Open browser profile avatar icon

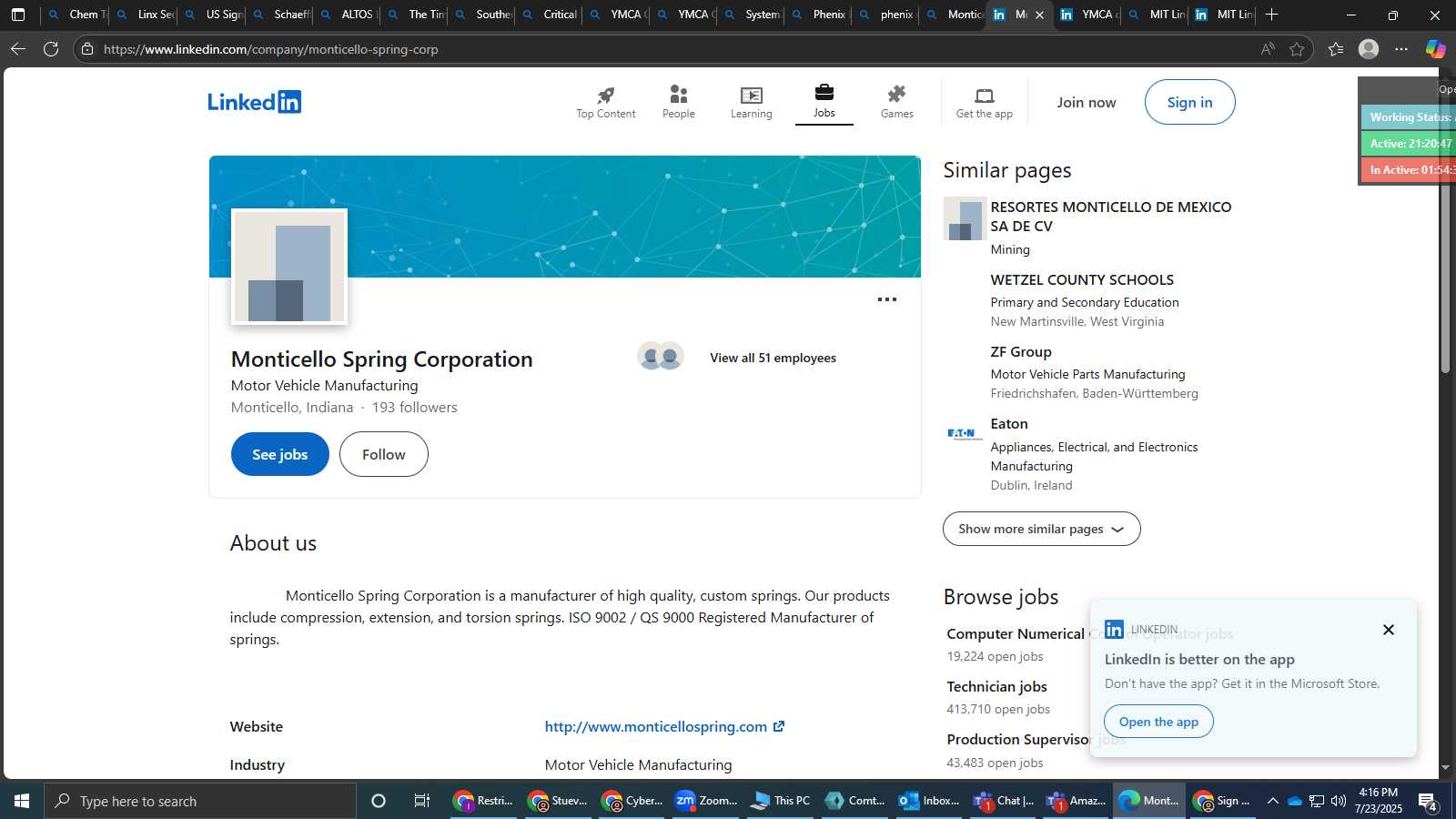1369,49
